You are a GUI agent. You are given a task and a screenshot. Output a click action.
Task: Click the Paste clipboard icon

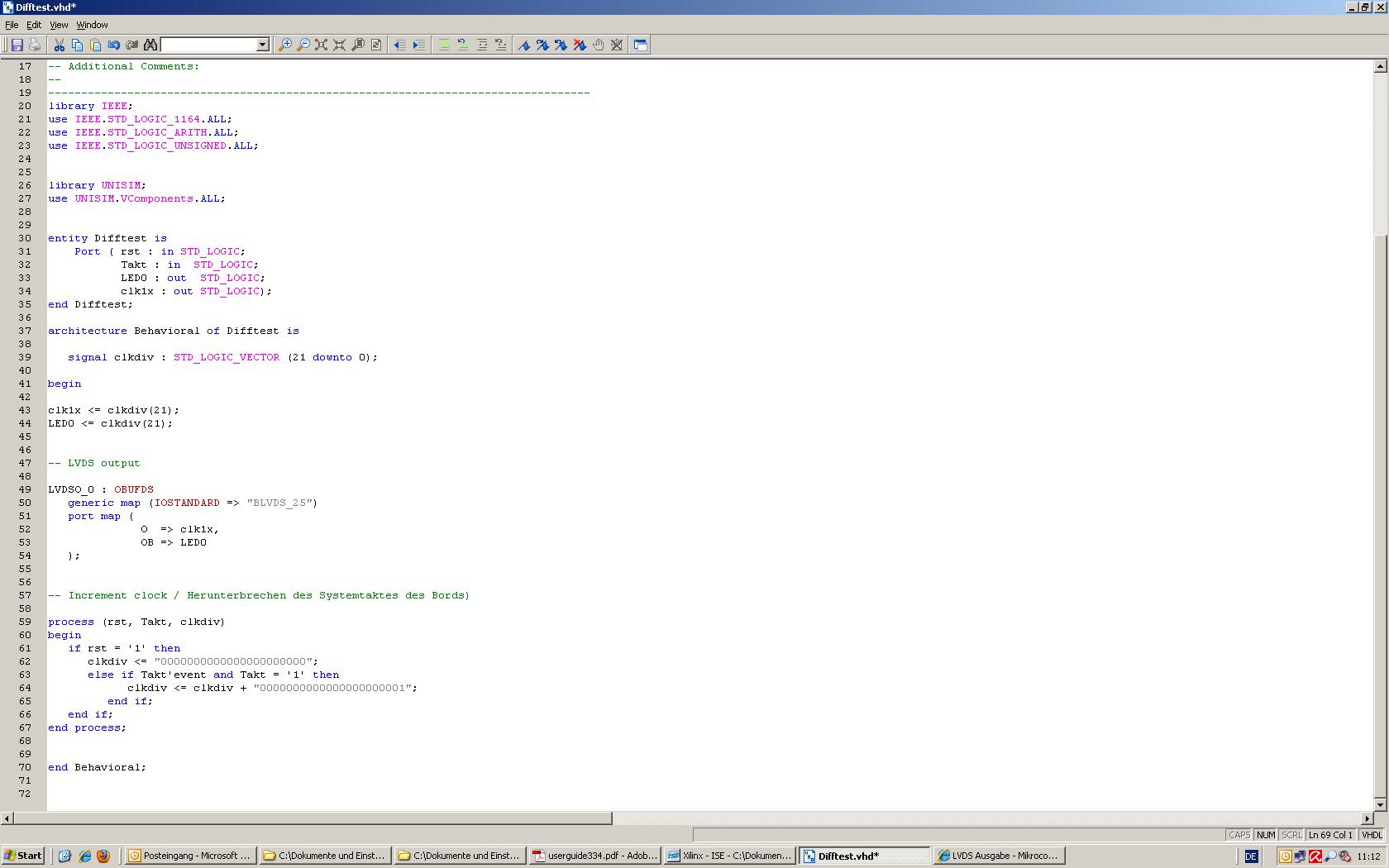tap(95, 45)
